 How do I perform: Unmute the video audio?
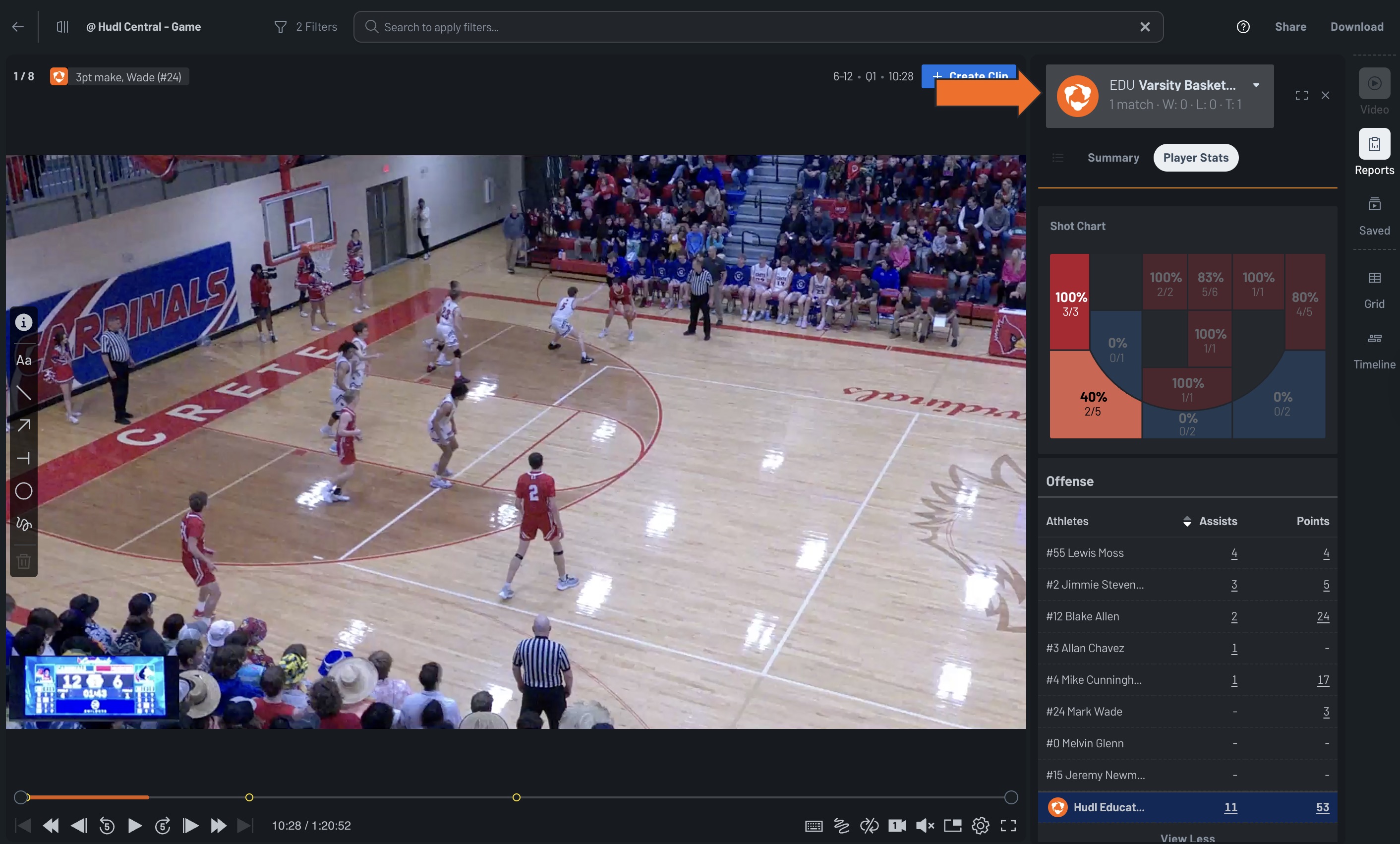[x=925, y=825]
